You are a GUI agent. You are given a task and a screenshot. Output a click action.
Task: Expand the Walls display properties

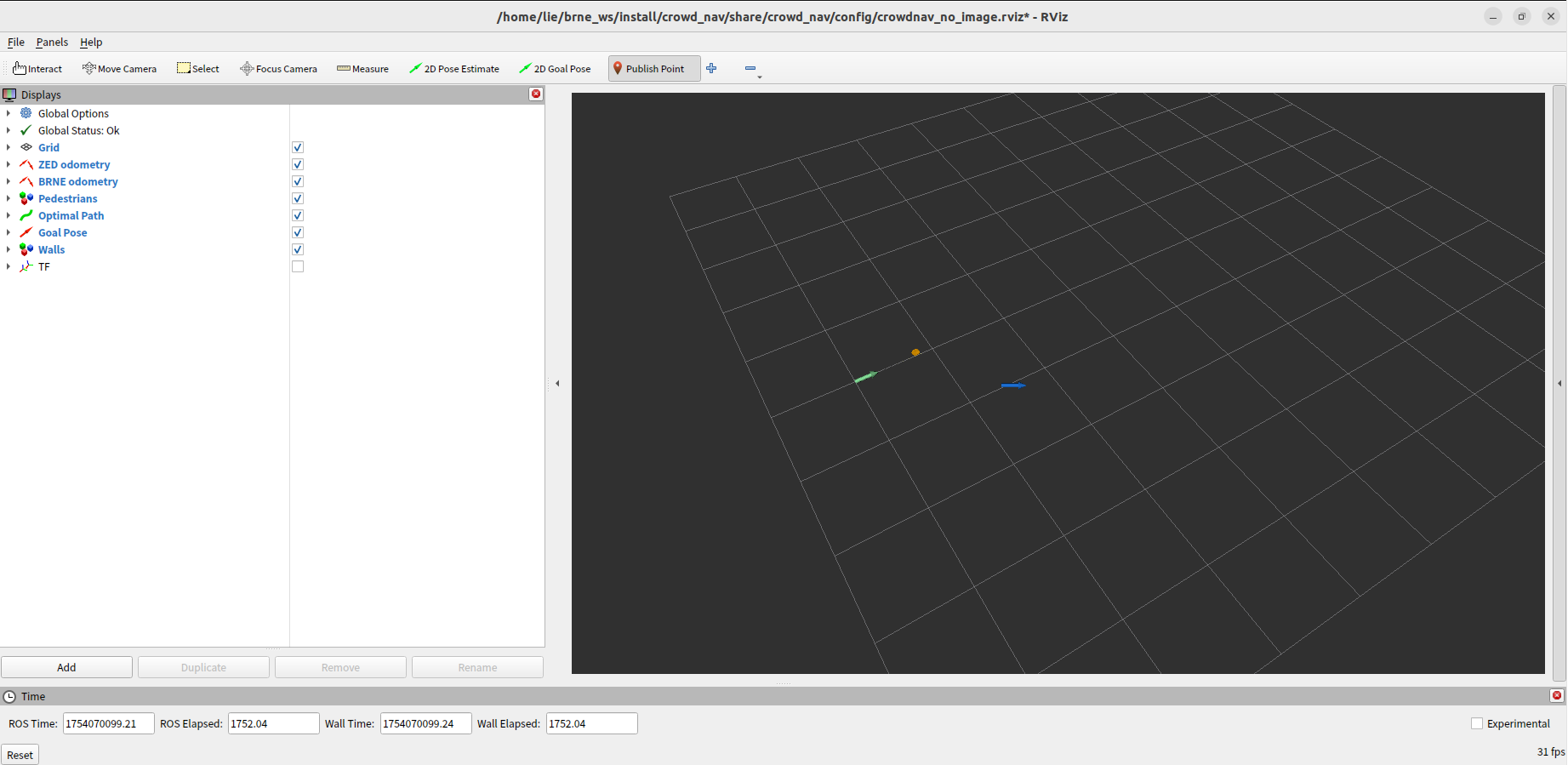point(9,249)
